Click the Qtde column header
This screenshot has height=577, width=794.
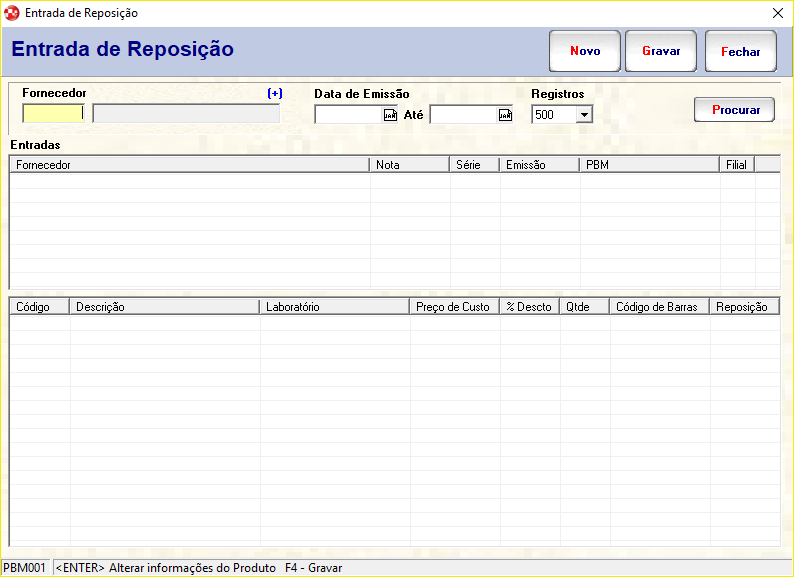coord(585,306)
